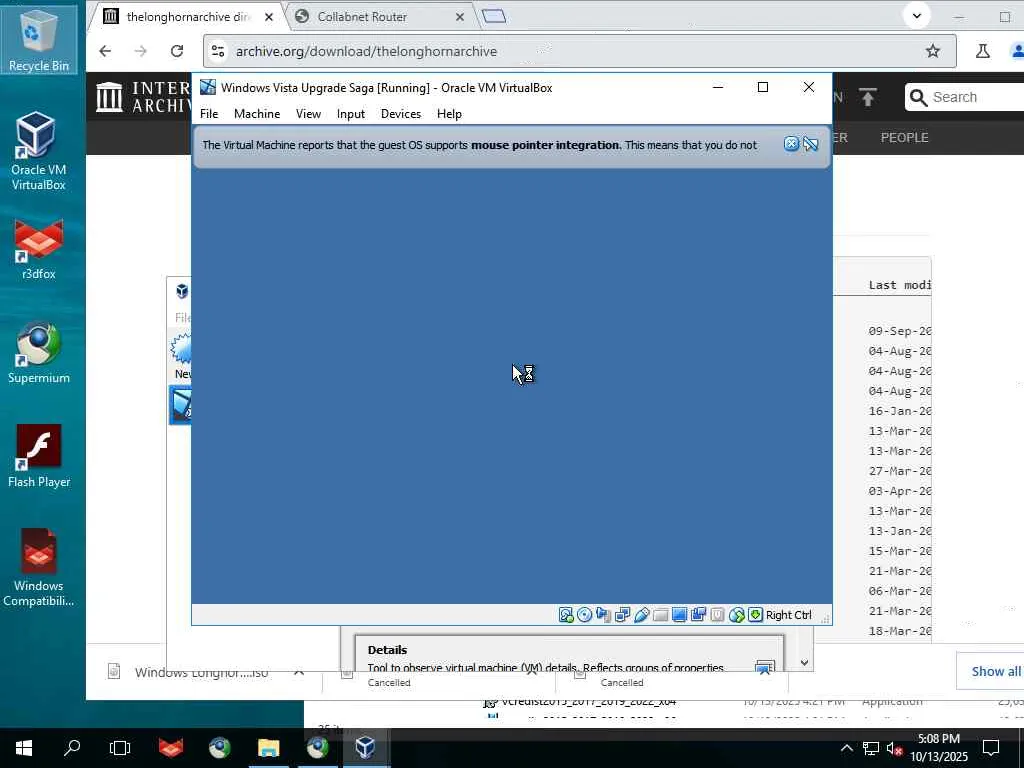Open the Devices menu in VirtualBox
The width and height of the screenshot is (1024, 768).
401,114
